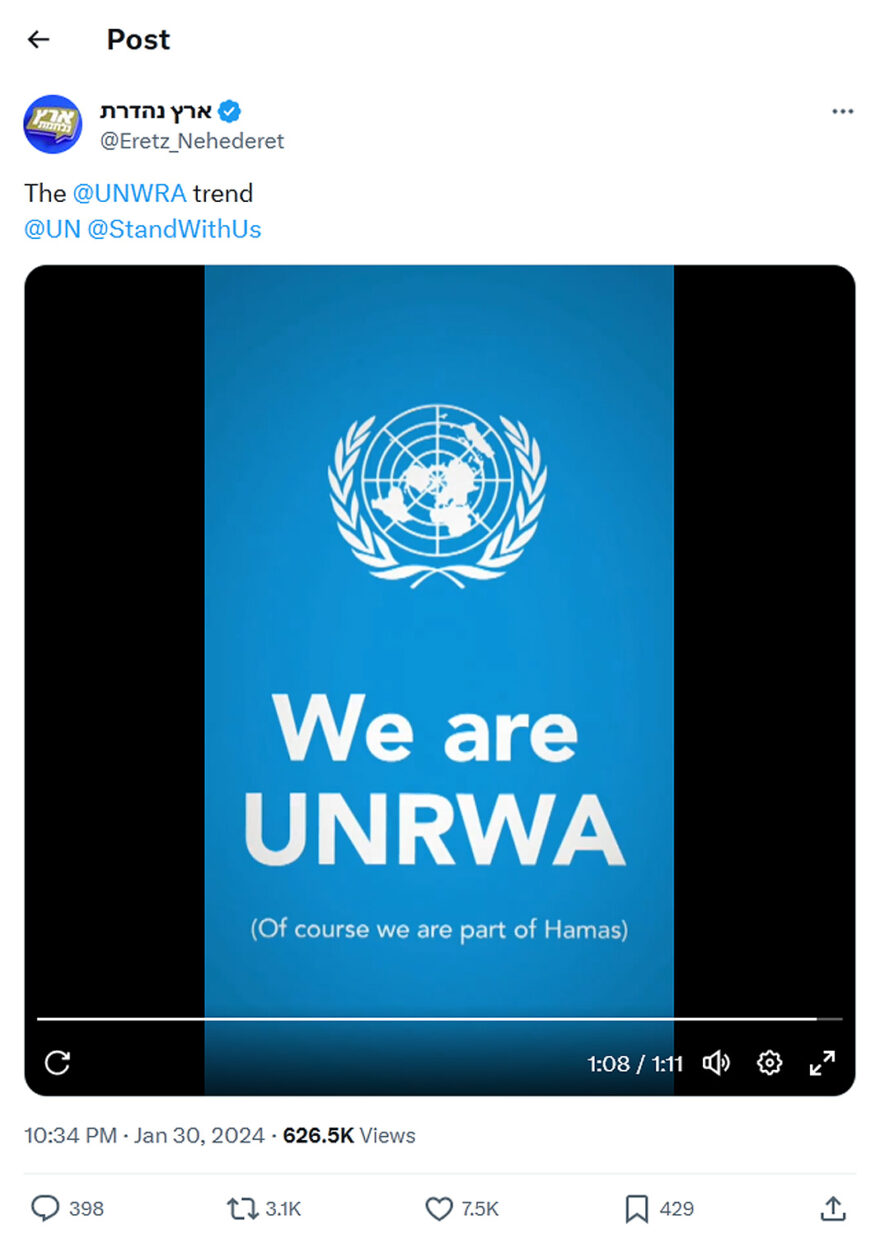Replay the video with the replay icon
Image resolution: width=880 pixels, height=1243 pixels.
(x=58, y=1062)
